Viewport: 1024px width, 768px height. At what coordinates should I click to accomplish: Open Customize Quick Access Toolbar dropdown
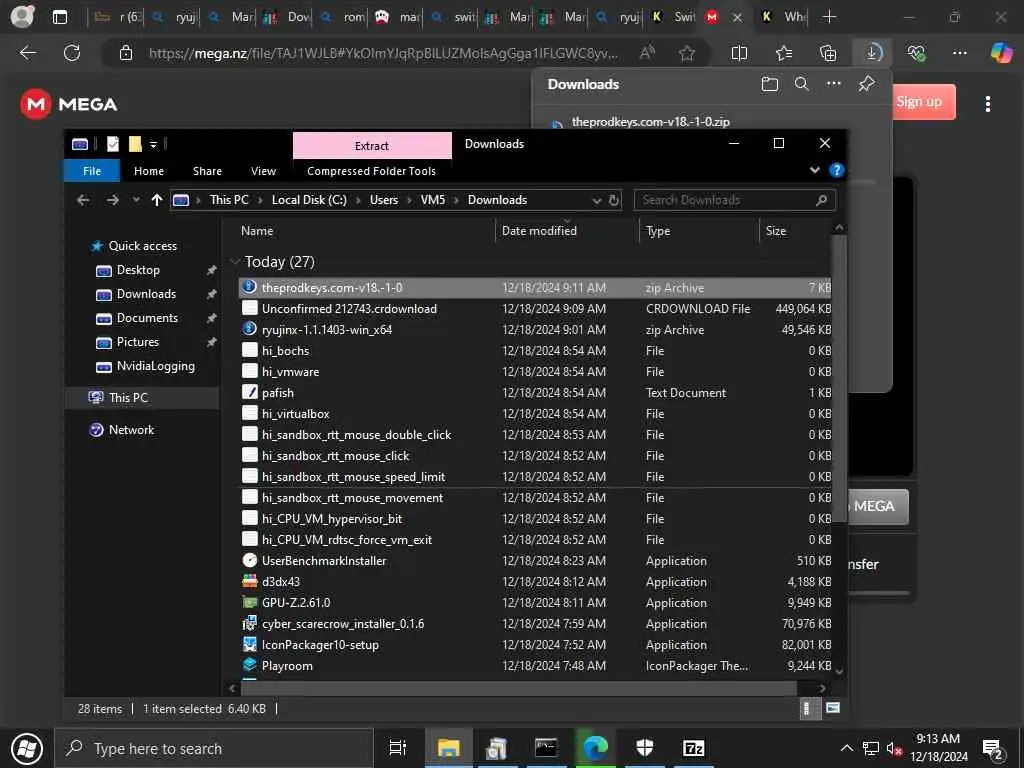tap(153, 145)
